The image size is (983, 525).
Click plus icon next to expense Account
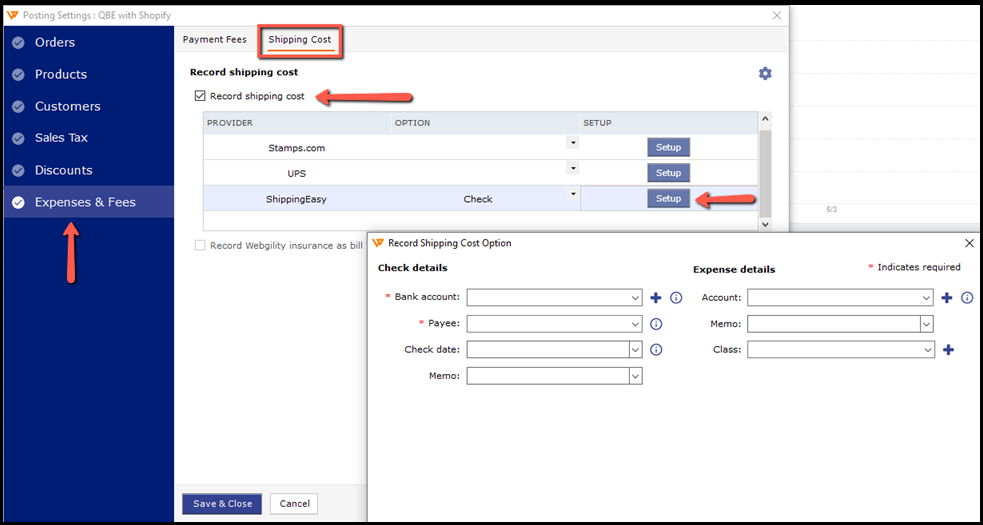947,298
